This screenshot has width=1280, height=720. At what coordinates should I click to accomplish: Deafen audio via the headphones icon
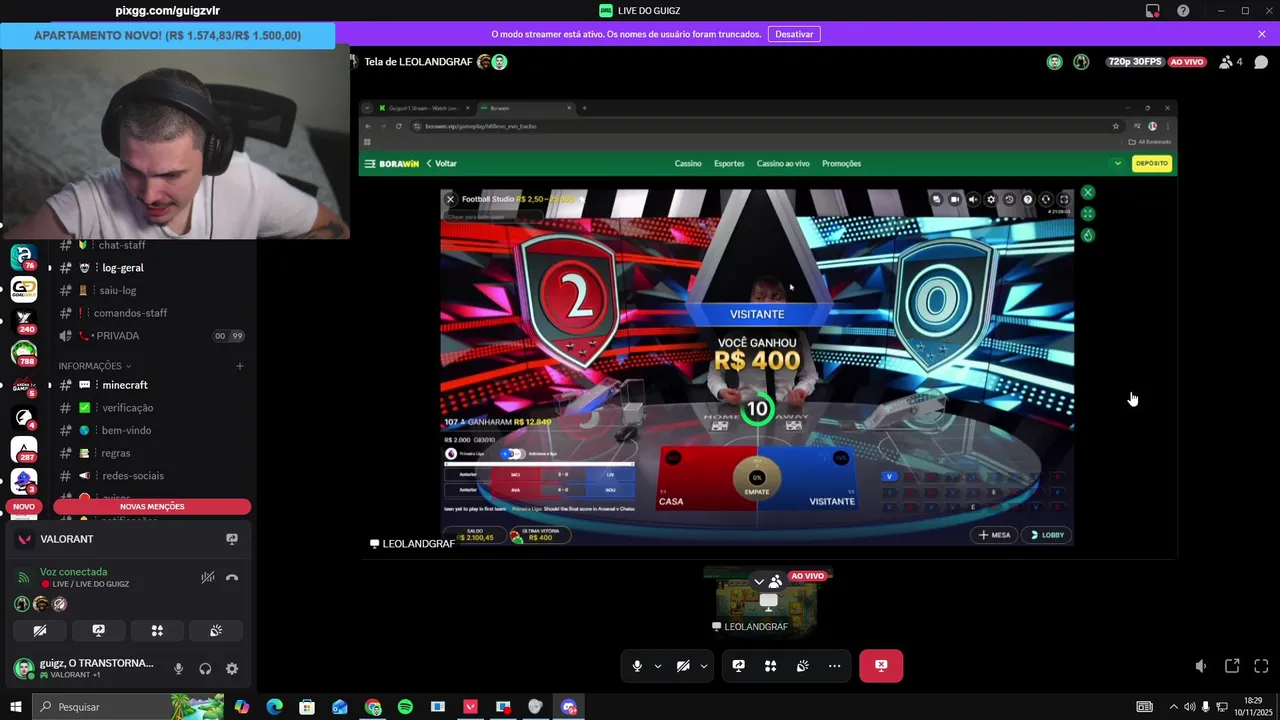point(205,669)
